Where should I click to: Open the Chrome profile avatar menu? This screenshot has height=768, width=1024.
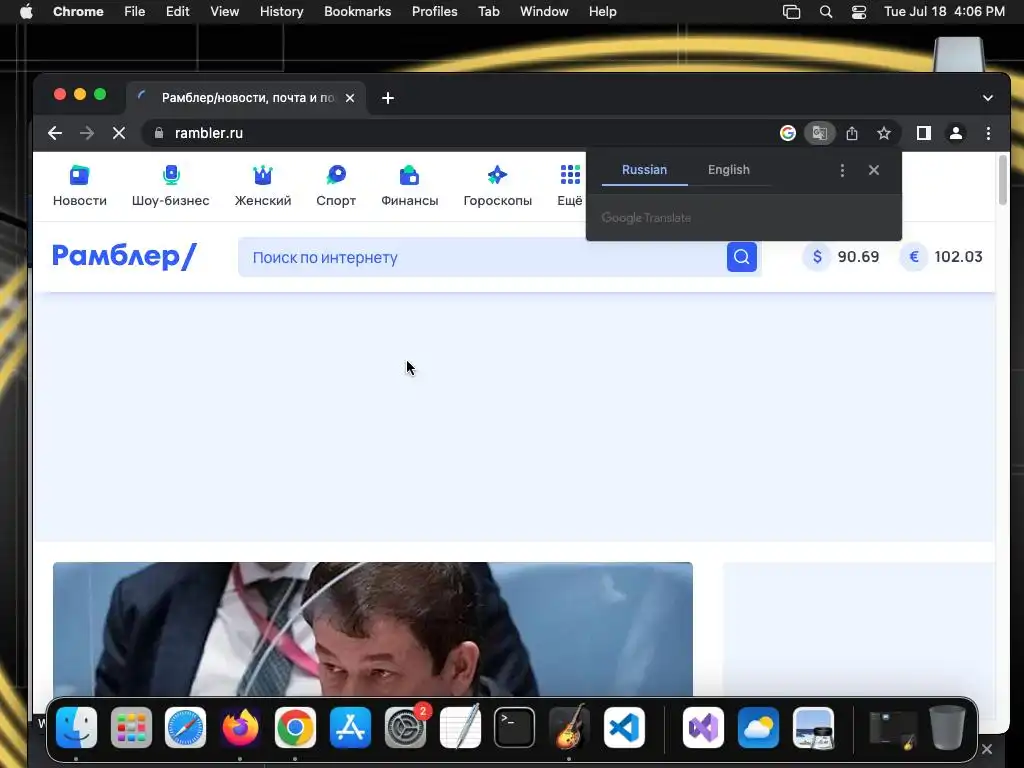click(x=956, y=133)
